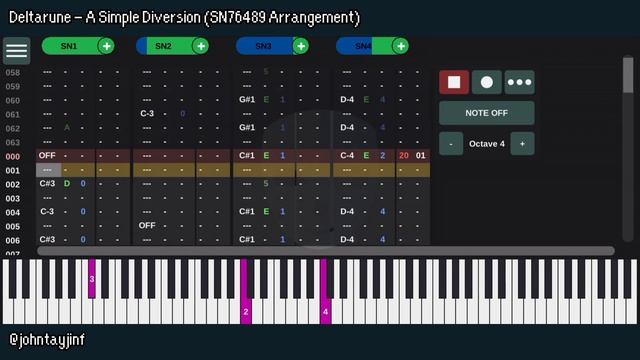Select the D-4 note in row 006
The image size is (640, 360).
tap(347, 239)
